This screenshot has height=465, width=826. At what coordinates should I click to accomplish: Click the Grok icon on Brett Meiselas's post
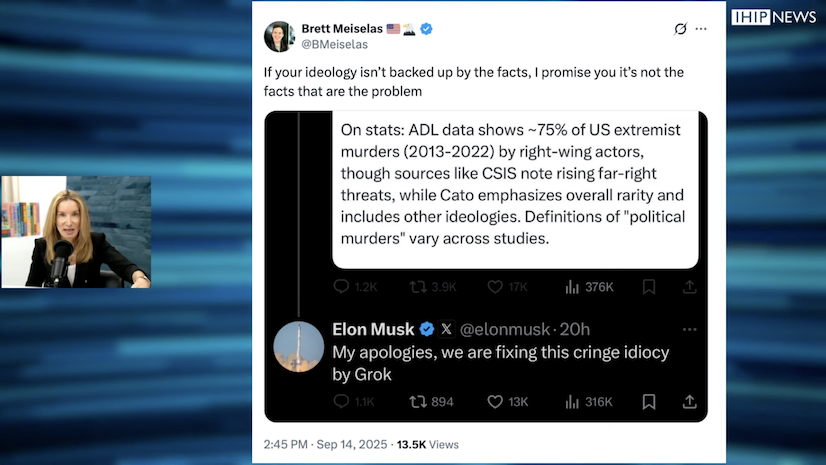[681, 29]
